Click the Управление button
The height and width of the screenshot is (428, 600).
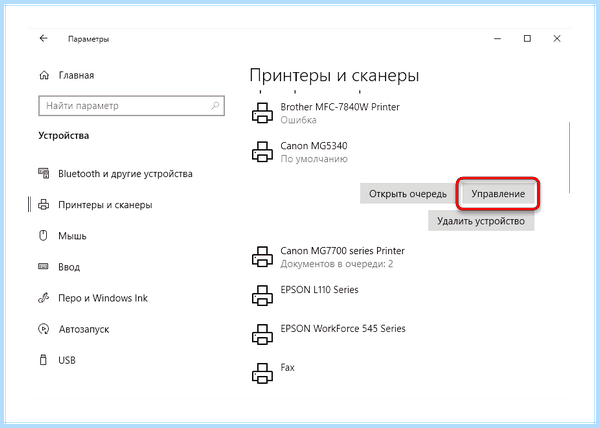[498, 194]
